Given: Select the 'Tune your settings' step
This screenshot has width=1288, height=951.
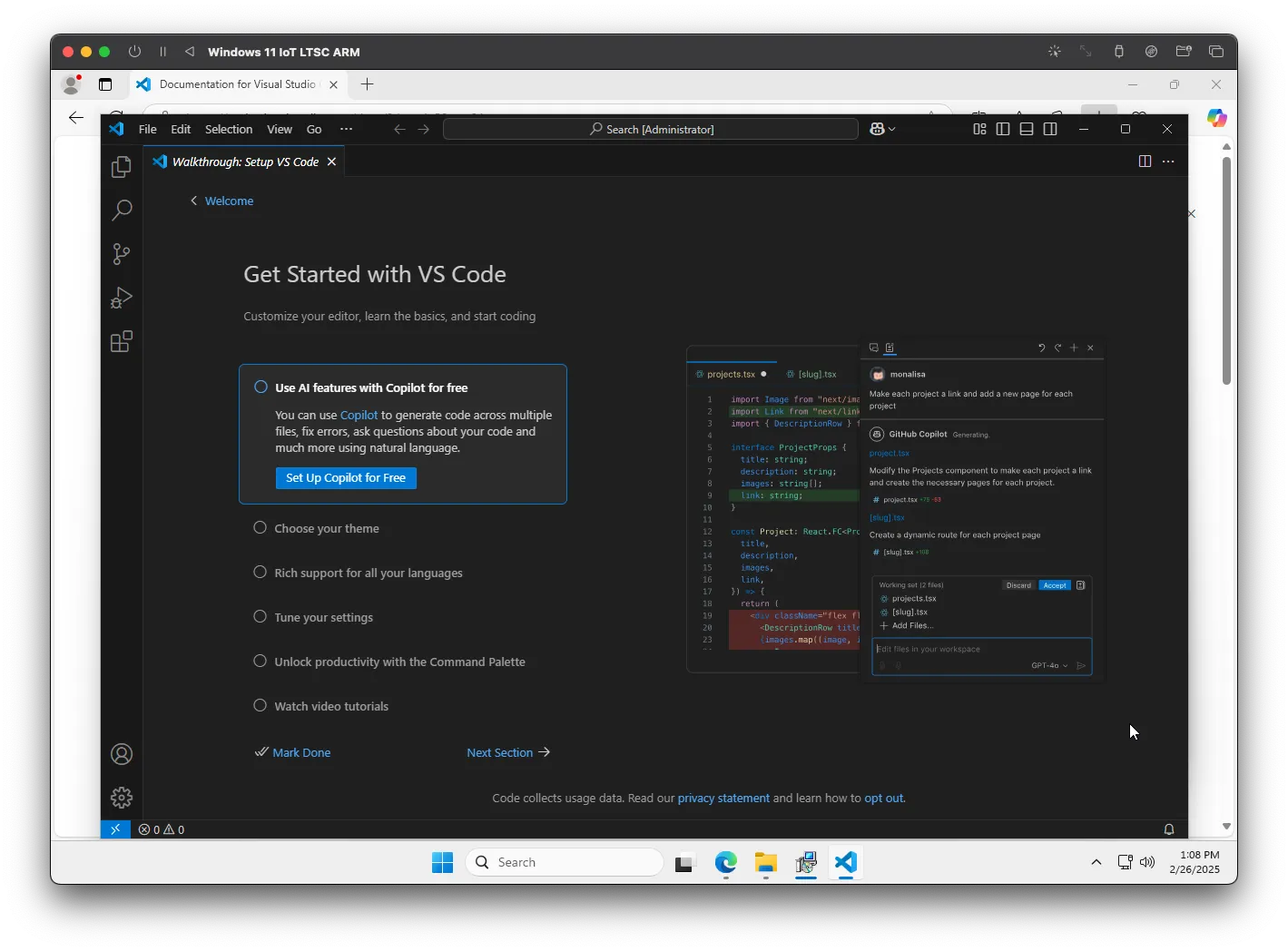Looking at the screenshot, I should 323,617.
